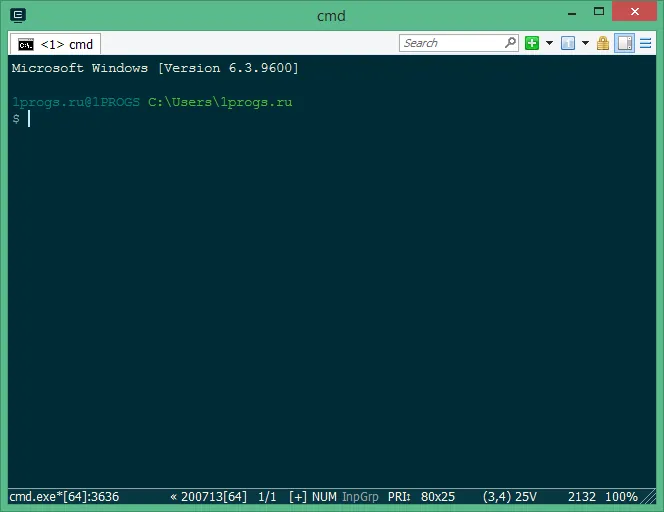The height and width of the screenshot is (512, 664).
Task: Toggle the alternative mode pane icon
Action: [625, 43]
